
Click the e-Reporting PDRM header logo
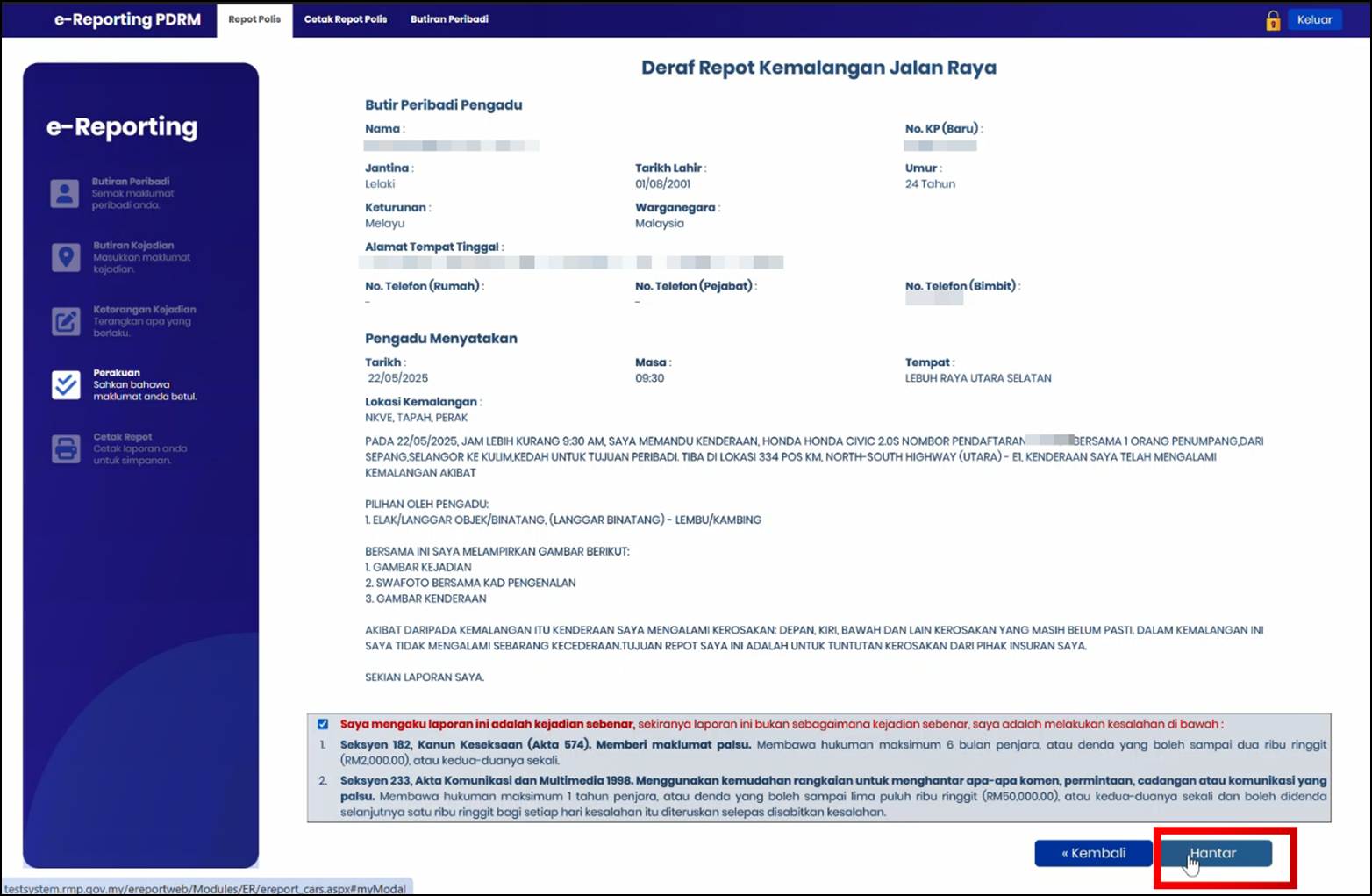128,19
